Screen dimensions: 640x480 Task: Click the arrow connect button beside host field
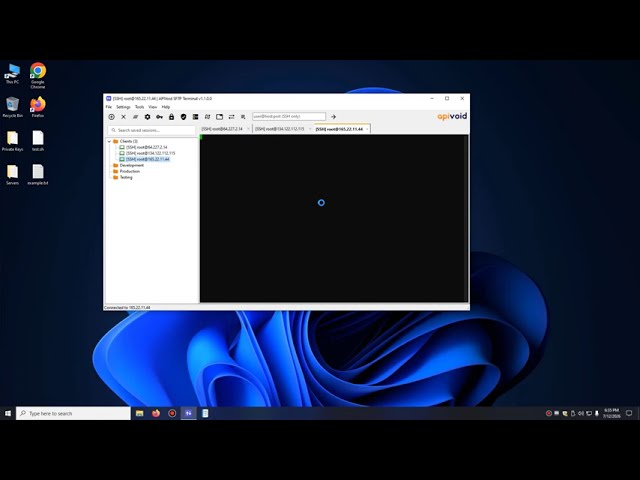[x=333, y=117]
